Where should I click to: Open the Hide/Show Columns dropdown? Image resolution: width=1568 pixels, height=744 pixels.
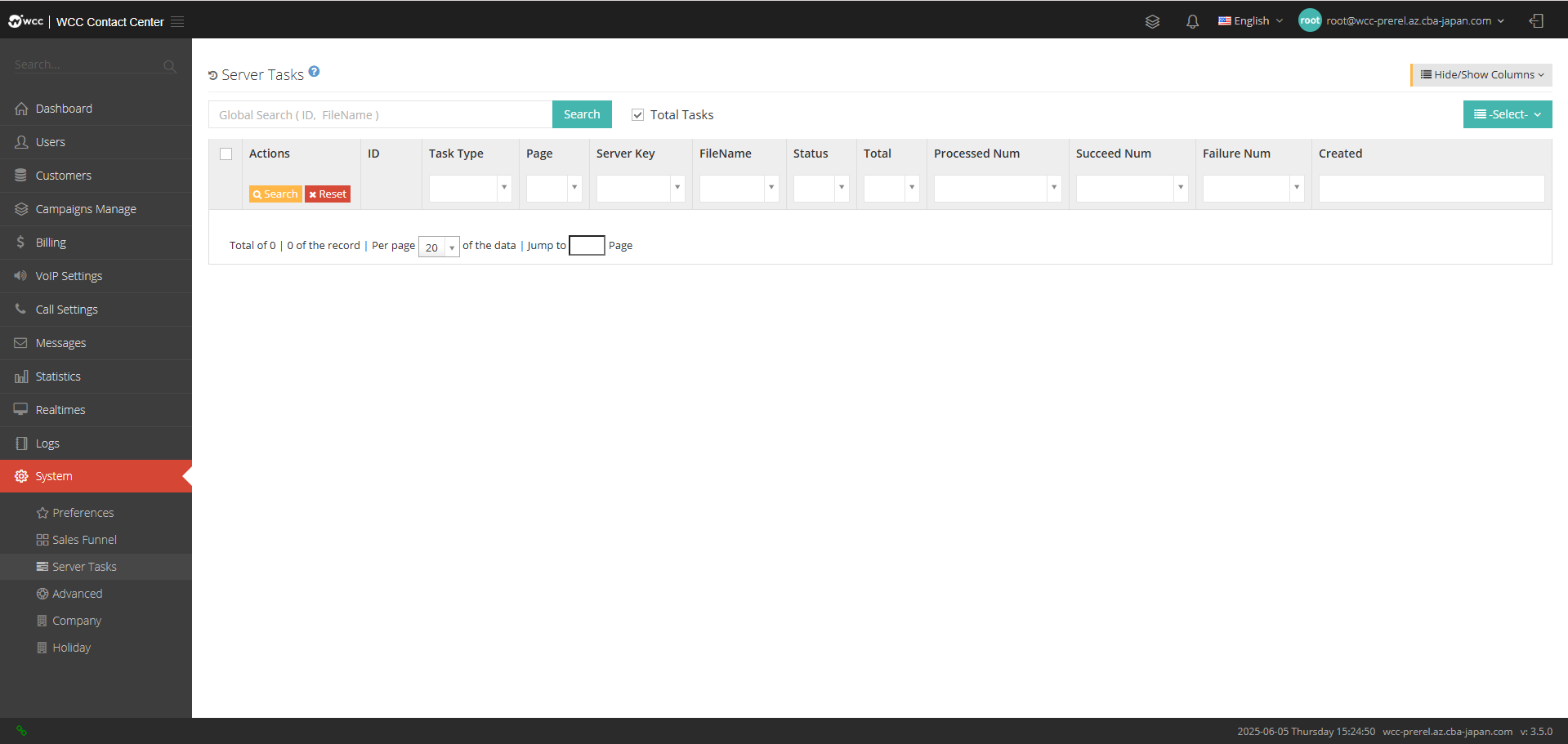[1481, 74]
